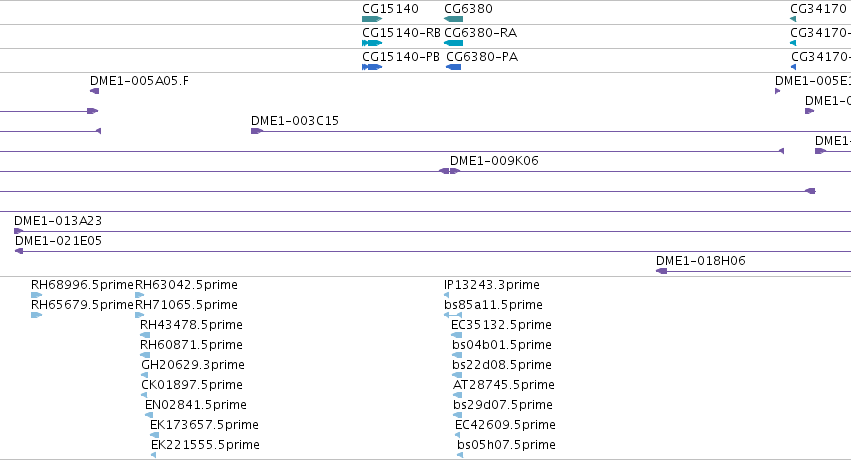Select the CG6380 gene arrow

[x=453, y=19]
